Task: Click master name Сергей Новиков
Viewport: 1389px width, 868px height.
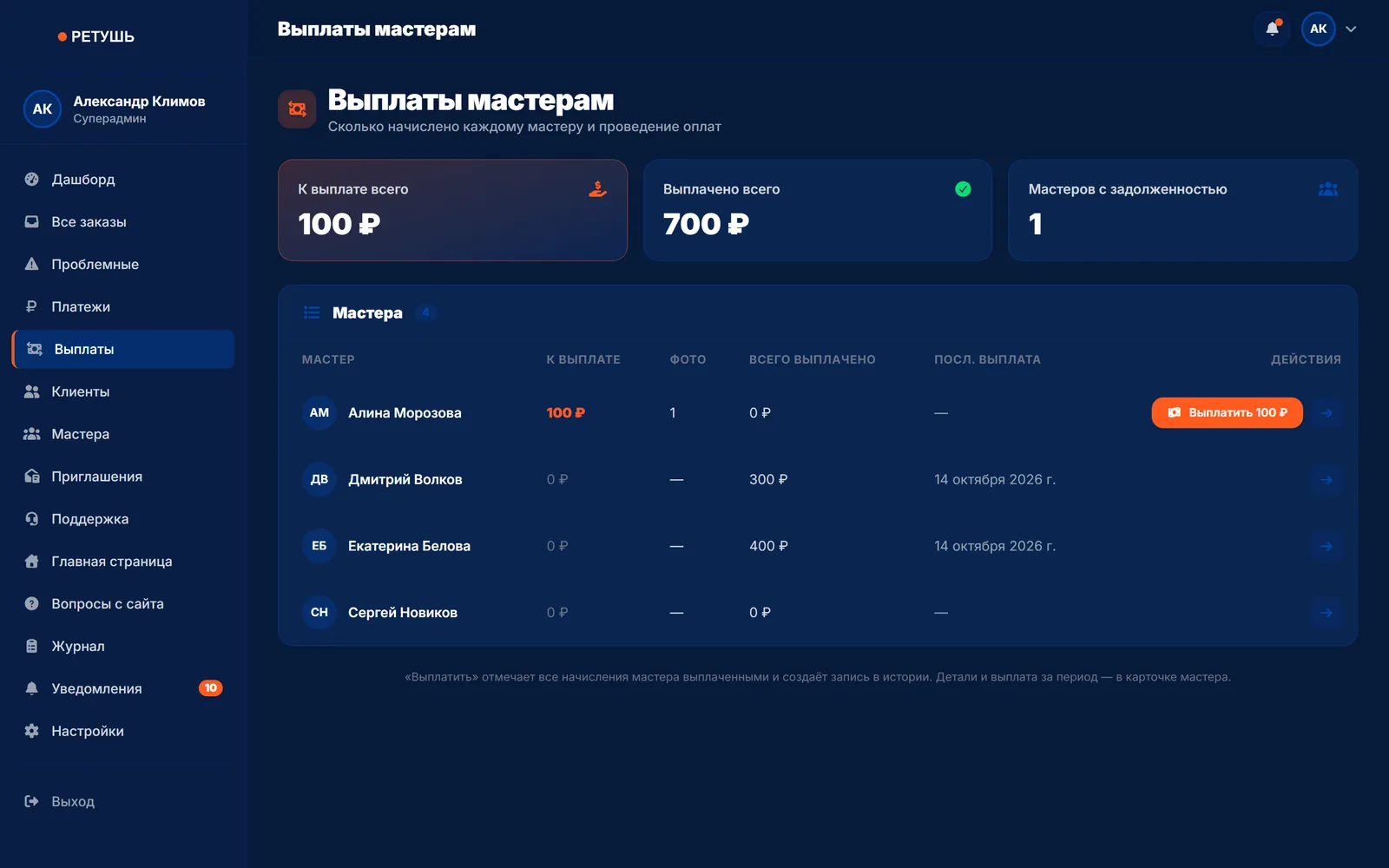Action: (x=403, y=613)
